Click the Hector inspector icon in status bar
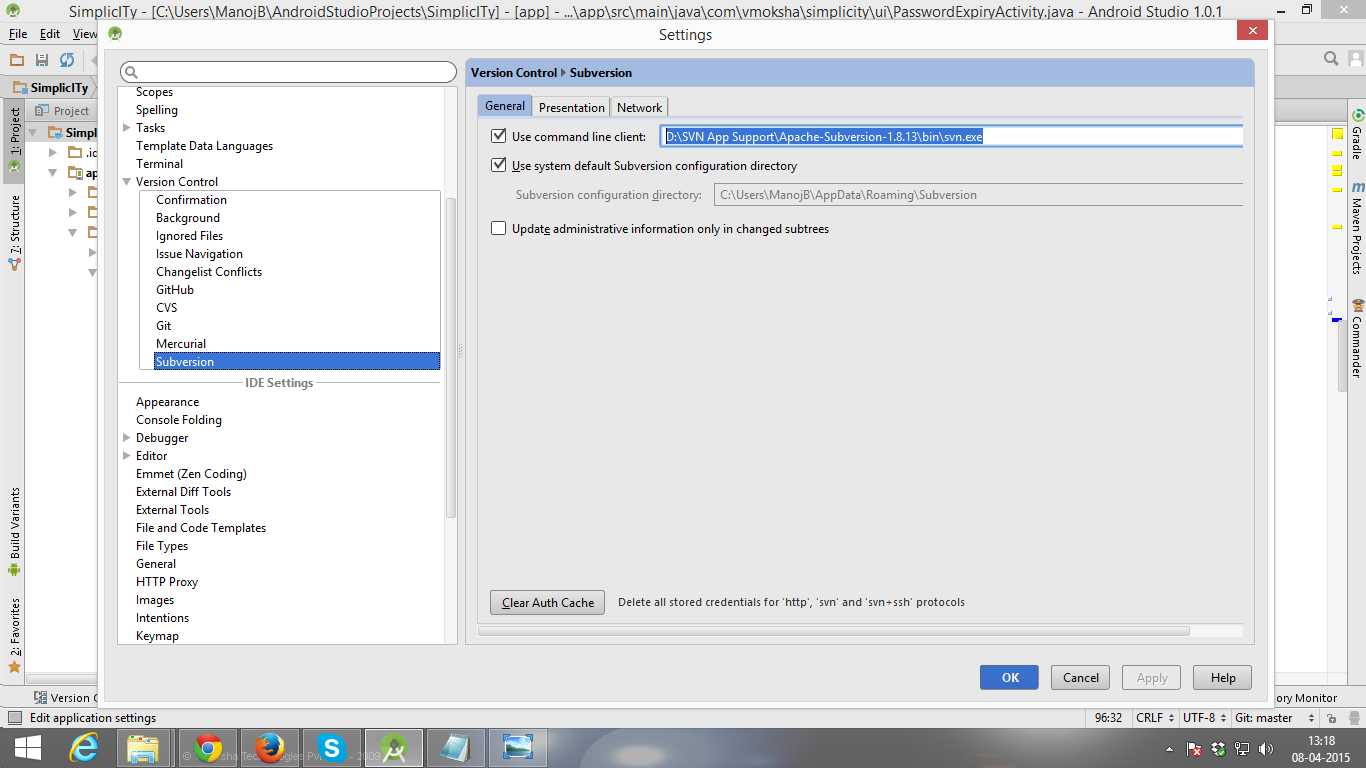 tap(1353, 718)
